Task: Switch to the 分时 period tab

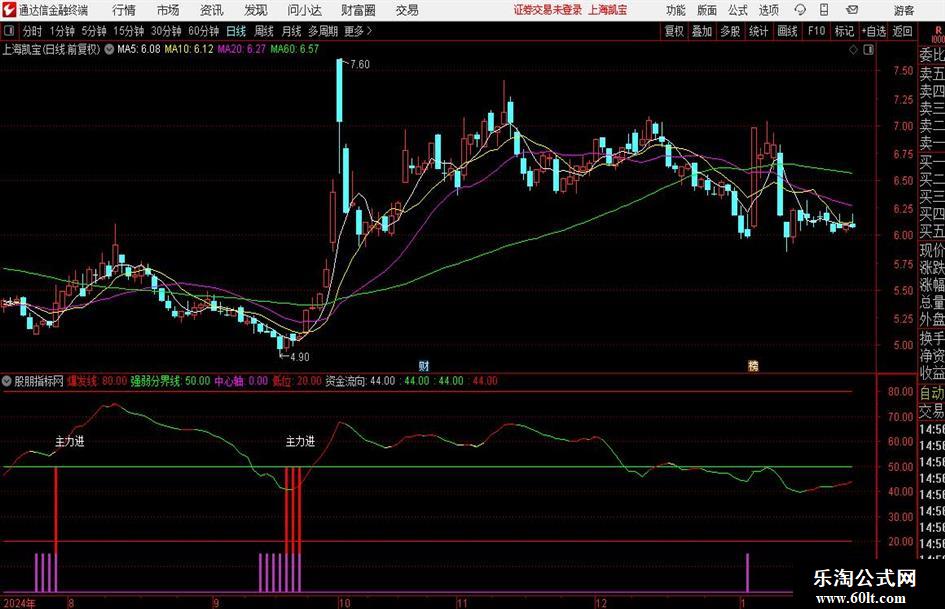Action: (x=32, y=31)
